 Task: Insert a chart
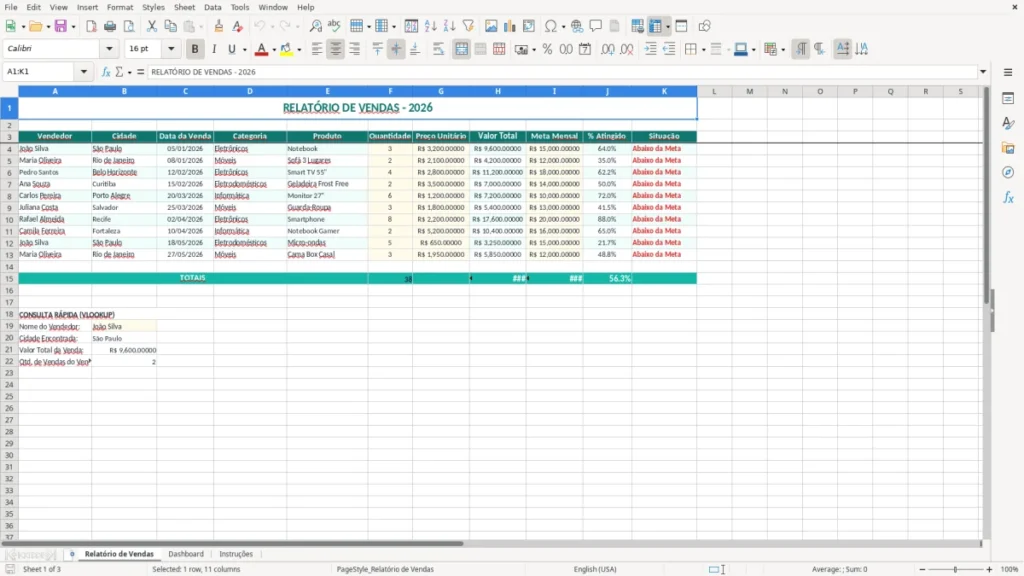(x=510, y=26)
